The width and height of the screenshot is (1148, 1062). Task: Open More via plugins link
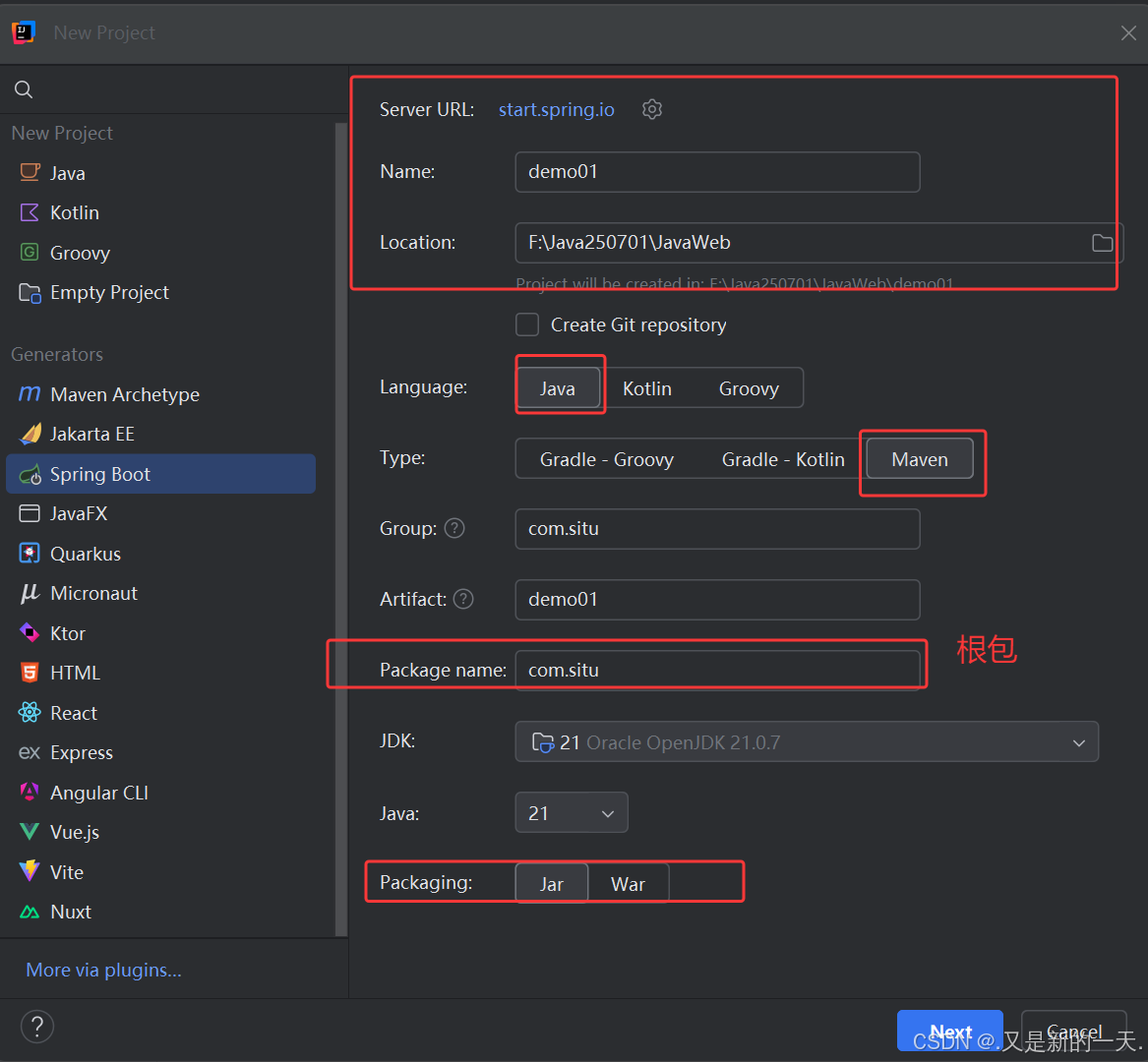103,969
